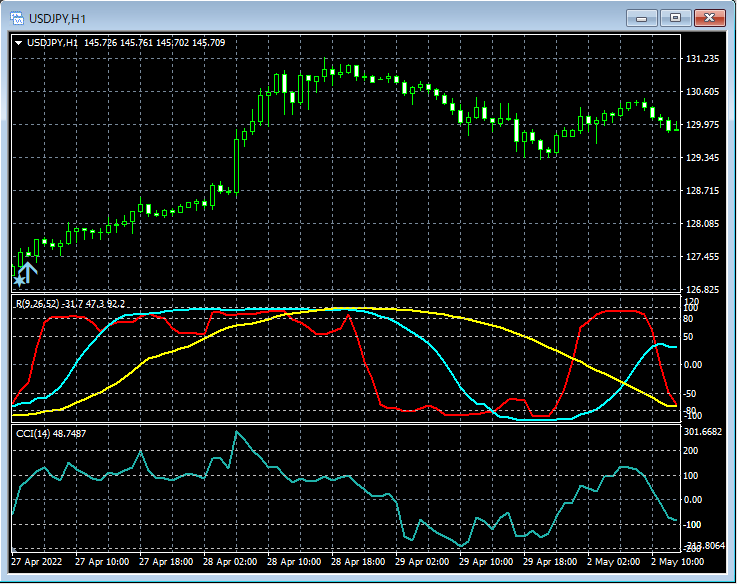
Task: Click the 127.455 price scale label
Action: click(702, 256)
